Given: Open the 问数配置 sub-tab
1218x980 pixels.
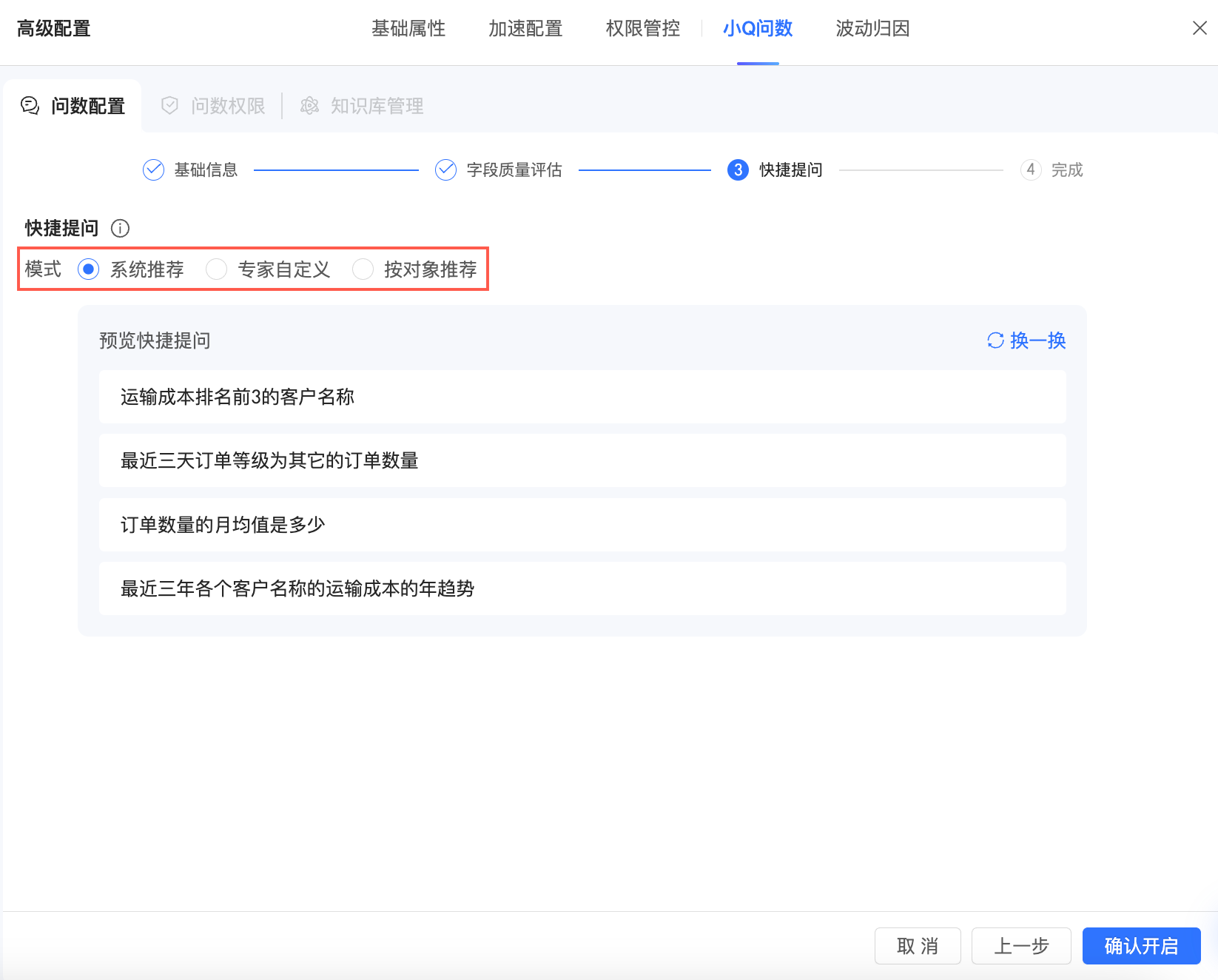Looking at the screenshot, I should pos(73,106).
